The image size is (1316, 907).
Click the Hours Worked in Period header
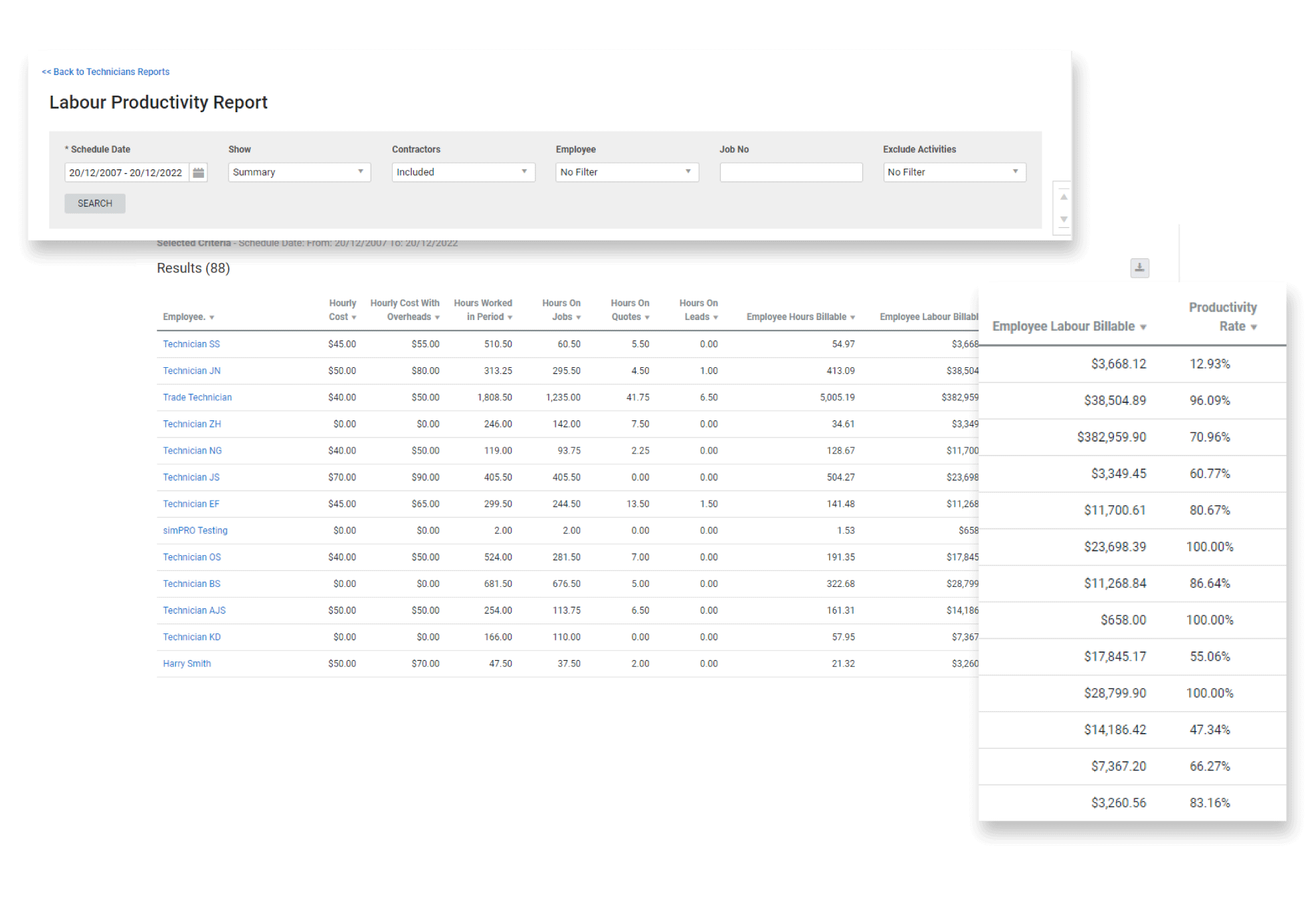pyautogui.click(x=483, y=310)
